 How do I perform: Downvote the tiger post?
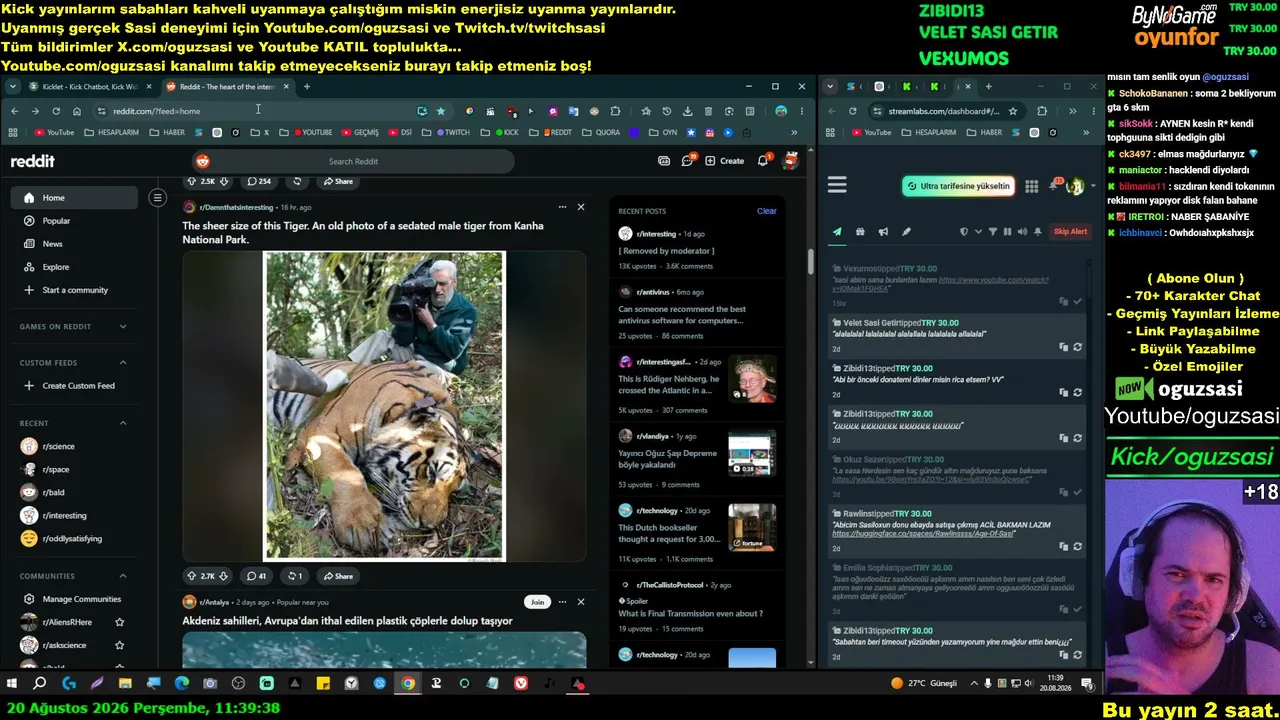pyautogui.click(x=224, y=576)
